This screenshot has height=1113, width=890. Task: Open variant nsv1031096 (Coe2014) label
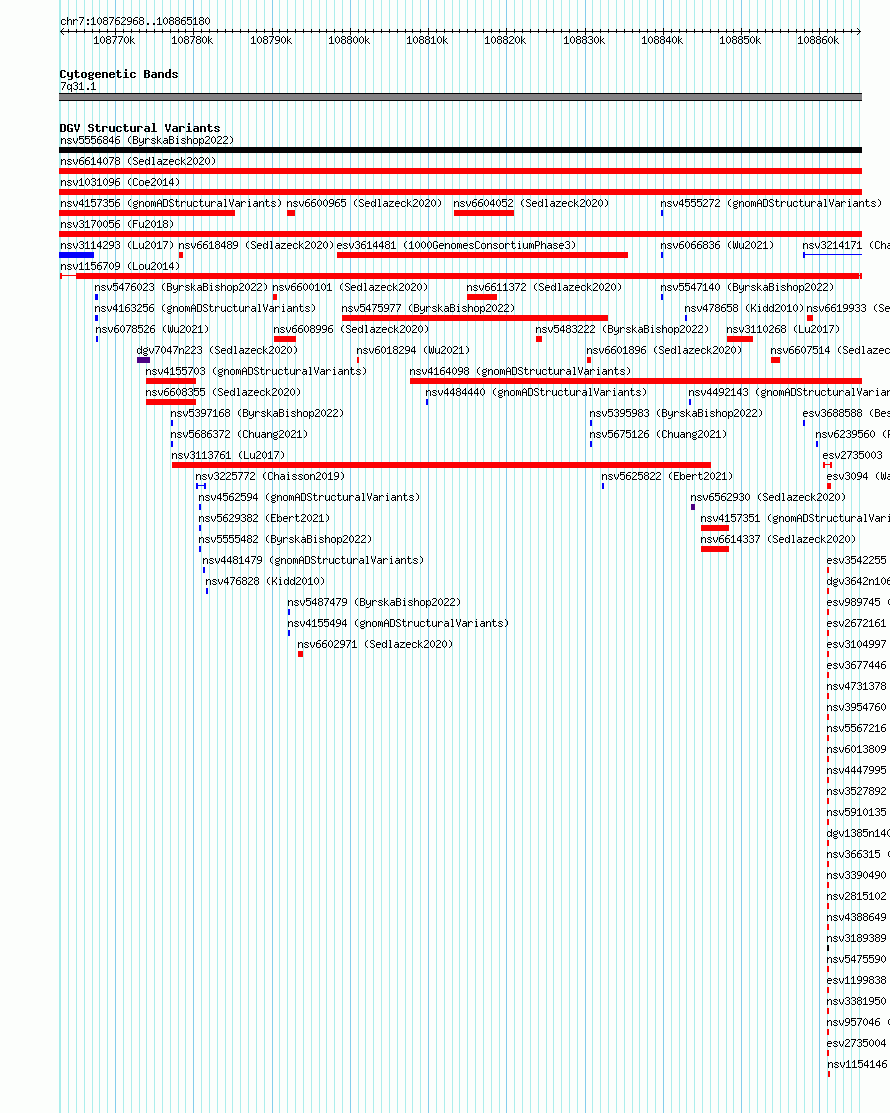point(120,182)
